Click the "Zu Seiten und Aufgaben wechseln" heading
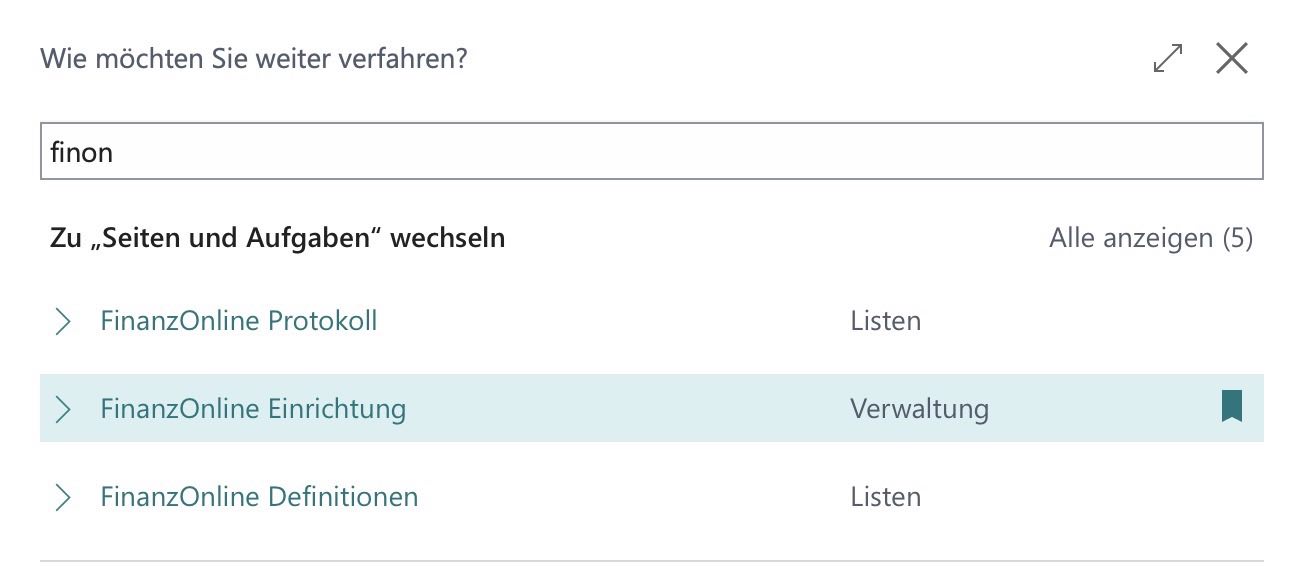Viewport: 1300px width, 586px height. [277, 238]
